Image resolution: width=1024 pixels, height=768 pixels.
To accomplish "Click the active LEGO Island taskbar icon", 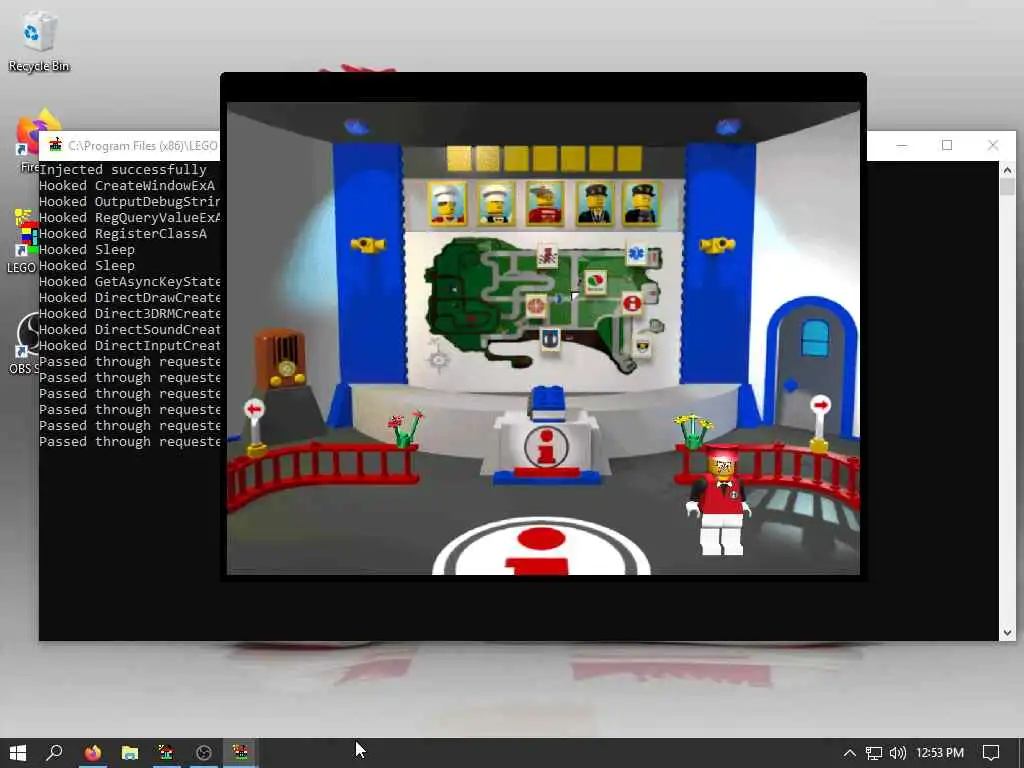I will coord(240,753).
